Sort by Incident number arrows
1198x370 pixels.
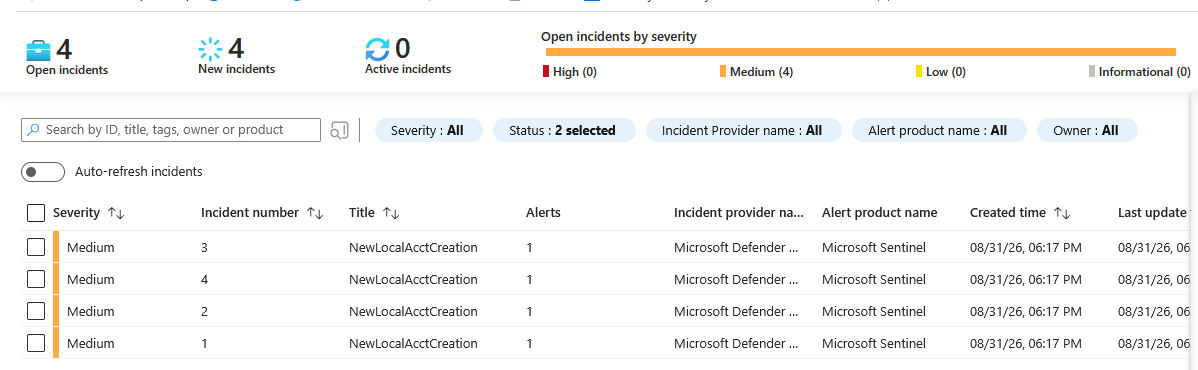point(315,213)
